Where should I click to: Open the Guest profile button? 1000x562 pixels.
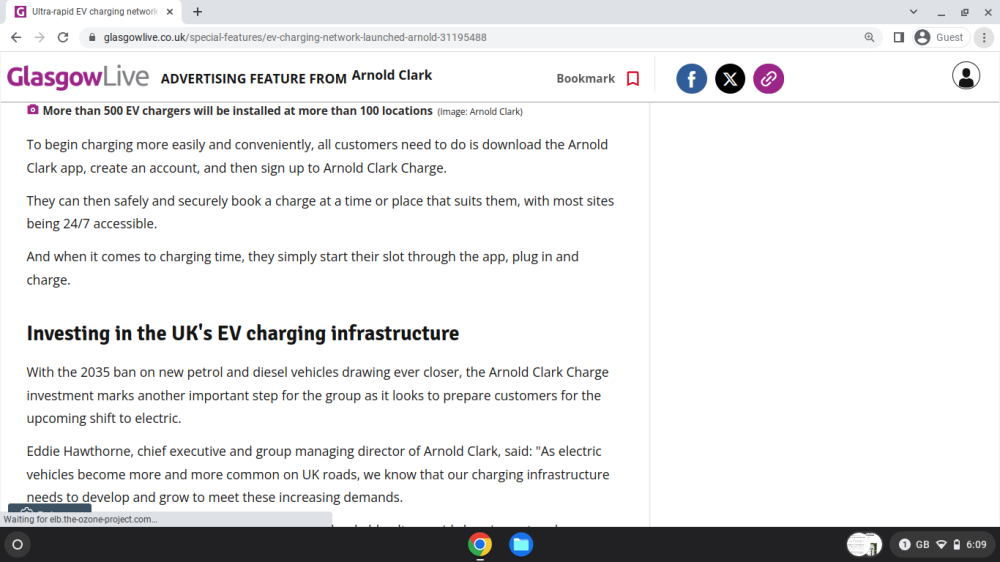940,38
